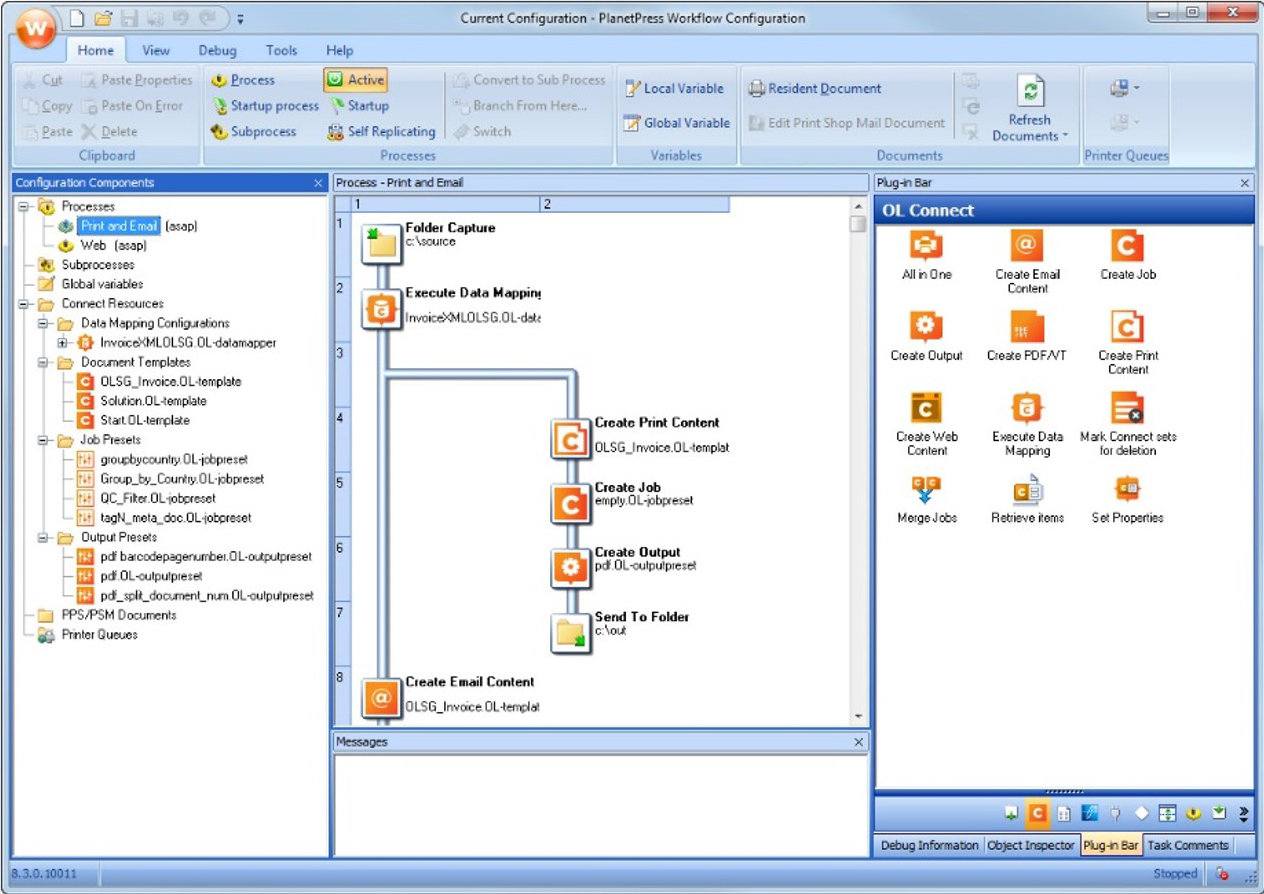Select the Create Print Content task in process
This screenshot has height=894, width=1264.
(x=571, y=439)
